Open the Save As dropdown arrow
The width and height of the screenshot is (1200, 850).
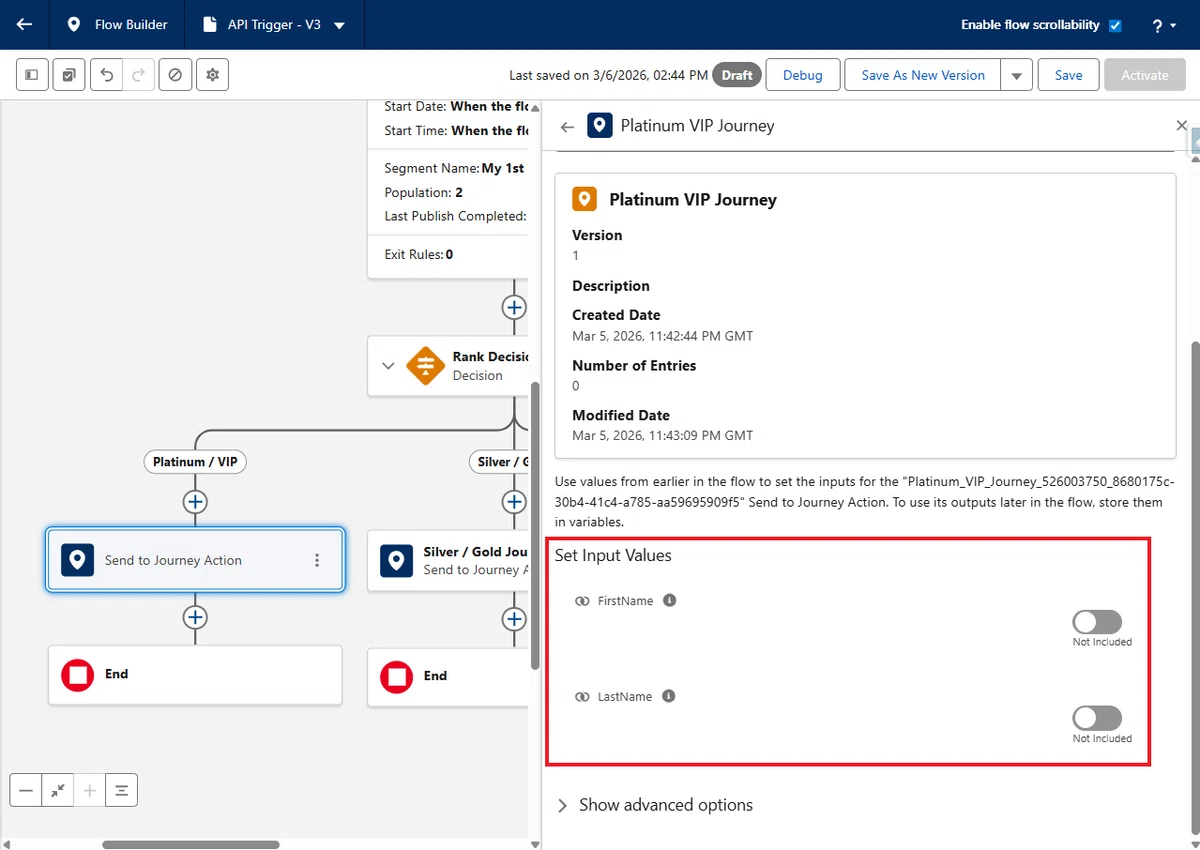(1016, 75)
